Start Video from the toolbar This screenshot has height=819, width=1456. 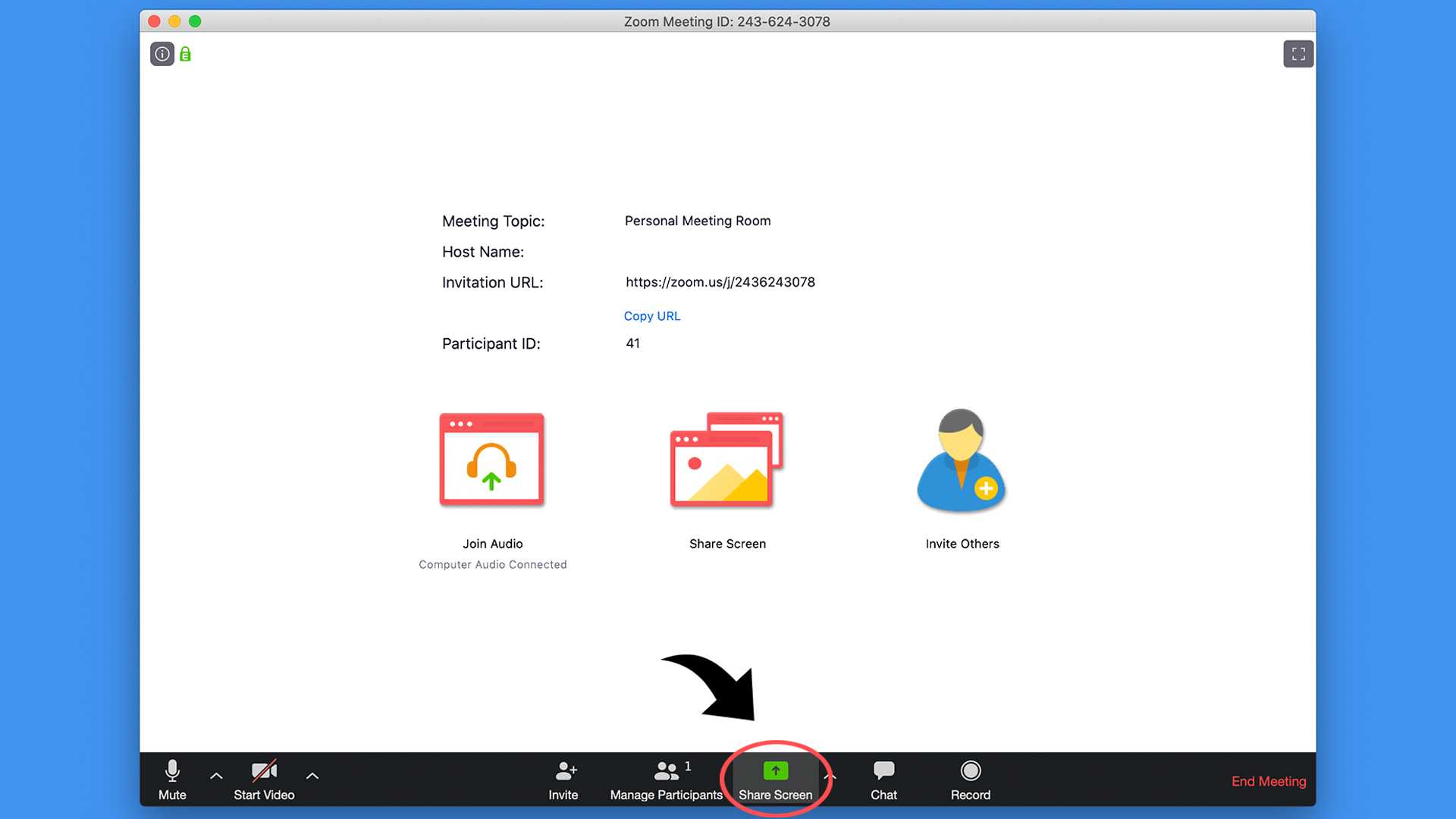click(x=264, y=780)
